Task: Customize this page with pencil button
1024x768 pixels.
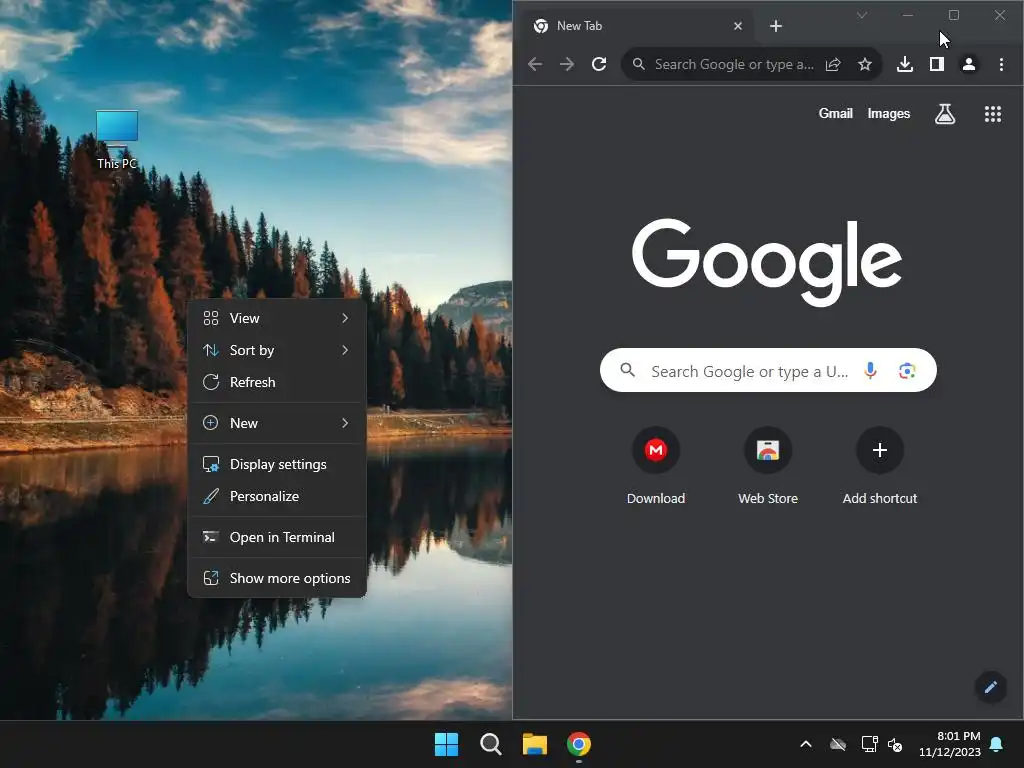Action: (x=990, y=687)
